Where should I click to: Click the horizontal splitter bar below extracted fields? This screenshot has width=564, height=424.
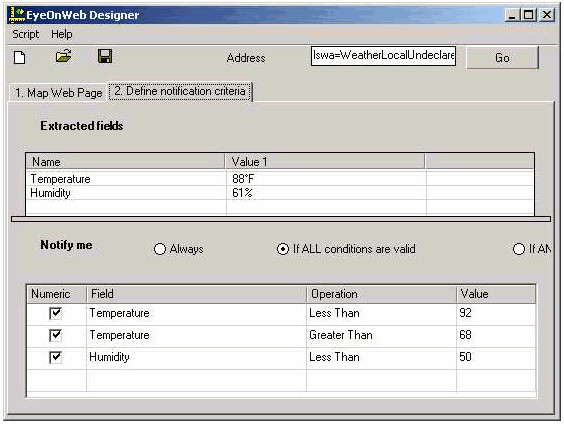[x=281, y=219]
